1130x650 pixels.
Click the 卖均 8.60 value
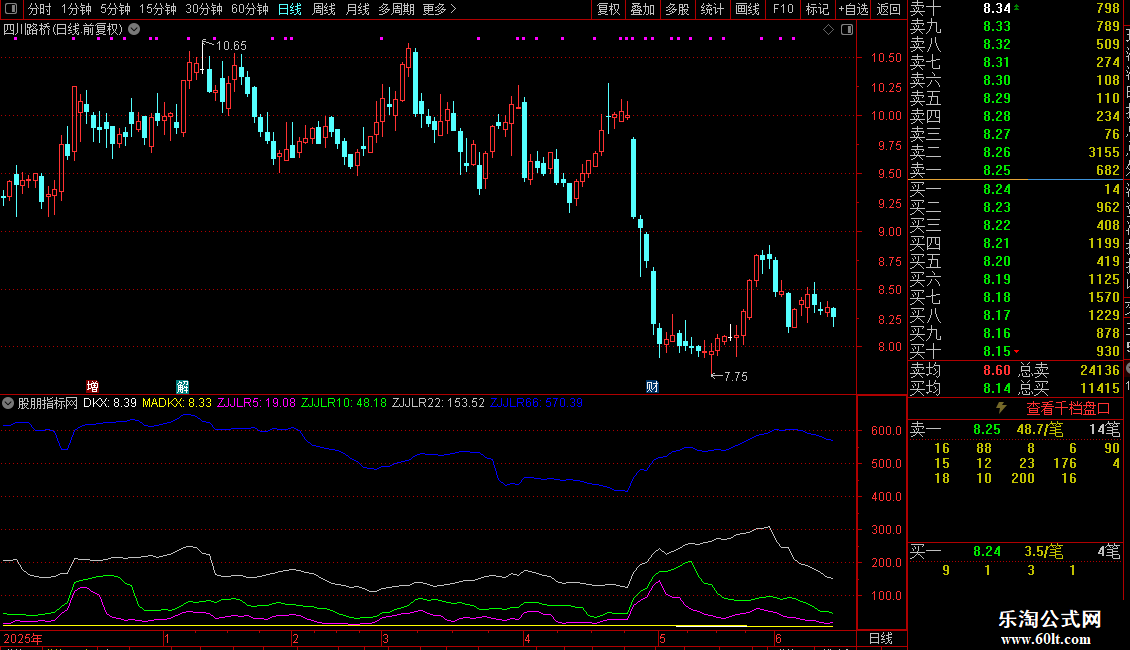click(997, 370)
